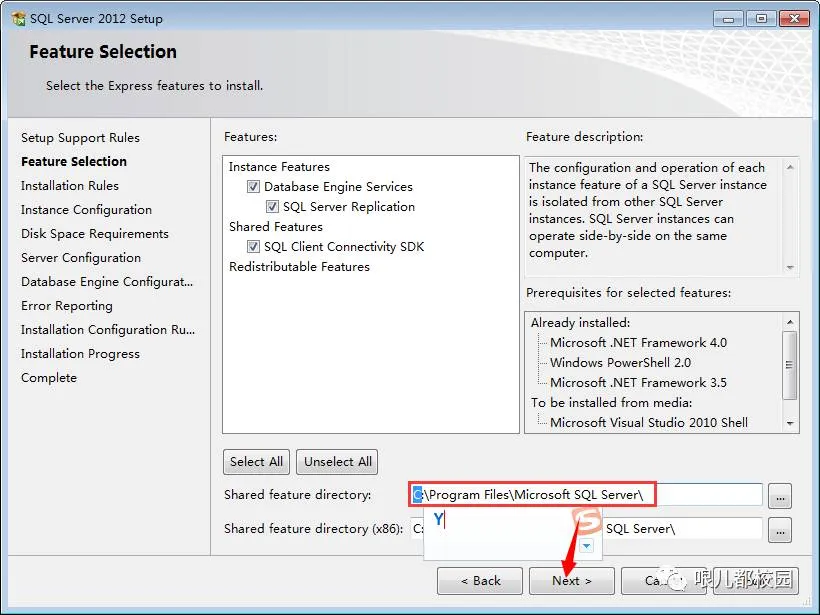Screen dimensions: 820x615
Task: Click 'To be installed from media:' heading
Action: pos(611,403)
